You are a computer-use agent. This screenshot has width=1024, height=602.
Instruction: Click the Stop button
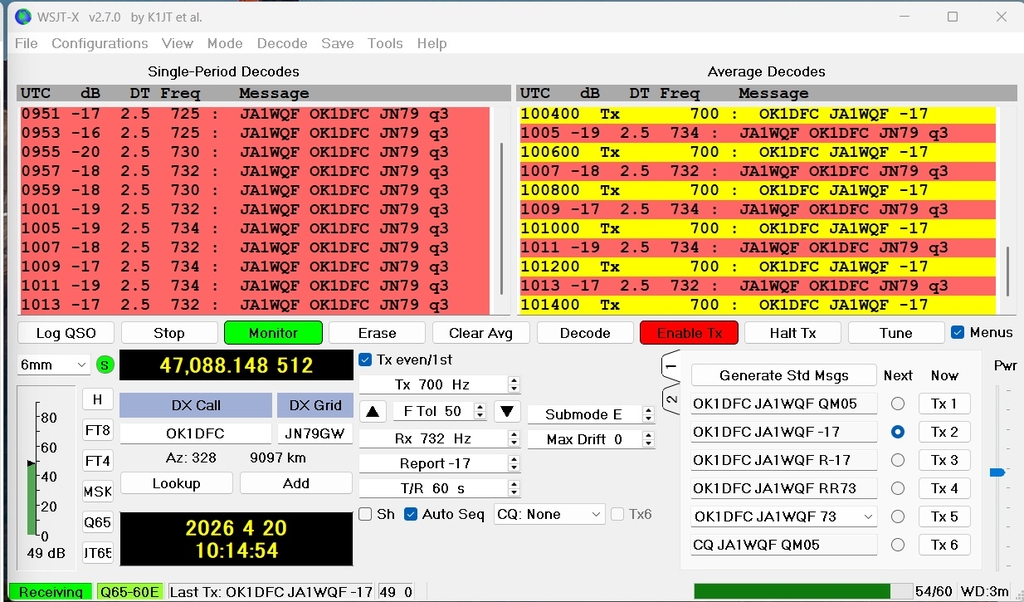pyautogui.click(x=169, y=332)
